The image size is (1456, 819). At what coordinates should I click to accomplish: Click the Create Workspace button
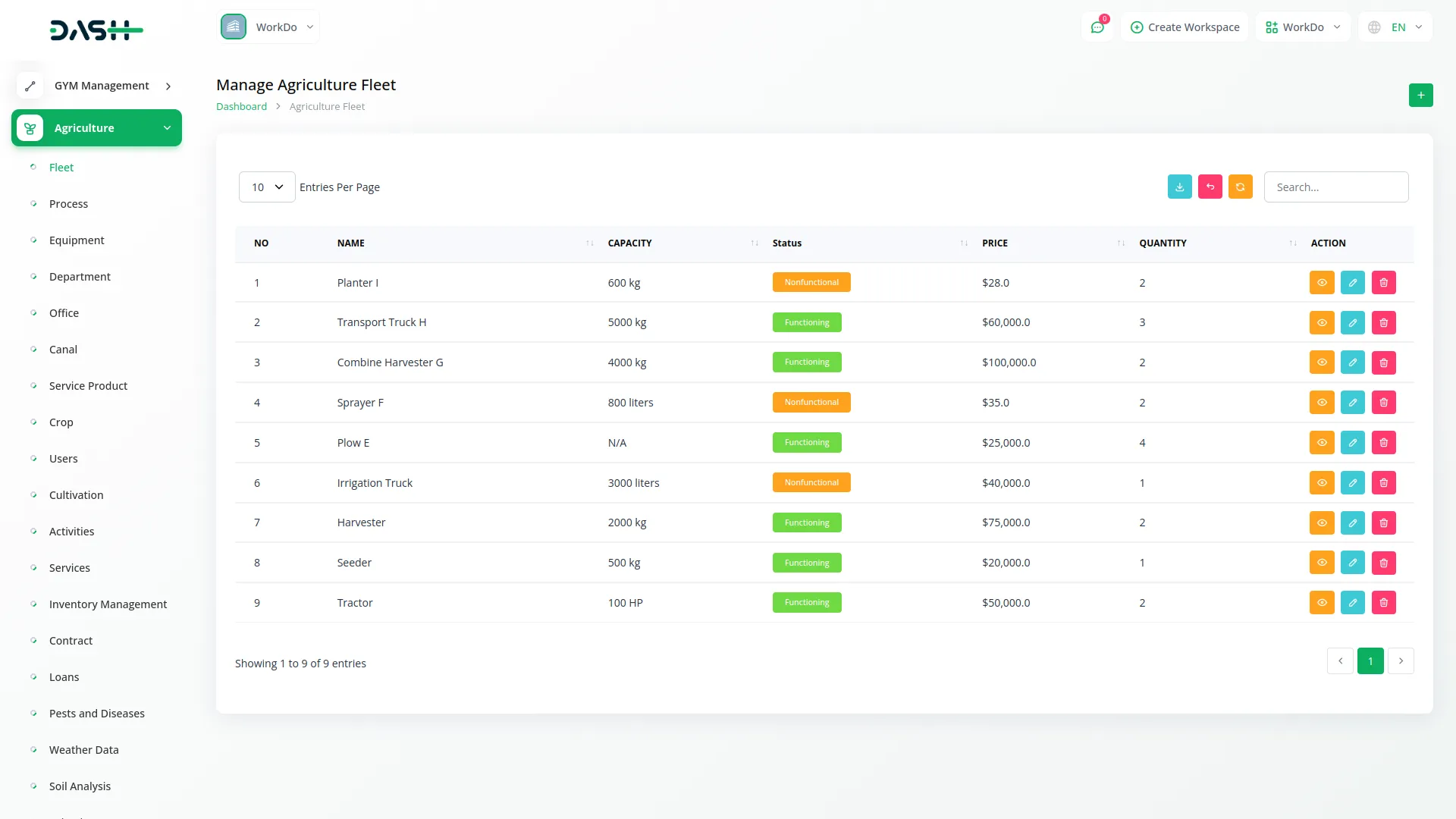tap(1185, 27)
